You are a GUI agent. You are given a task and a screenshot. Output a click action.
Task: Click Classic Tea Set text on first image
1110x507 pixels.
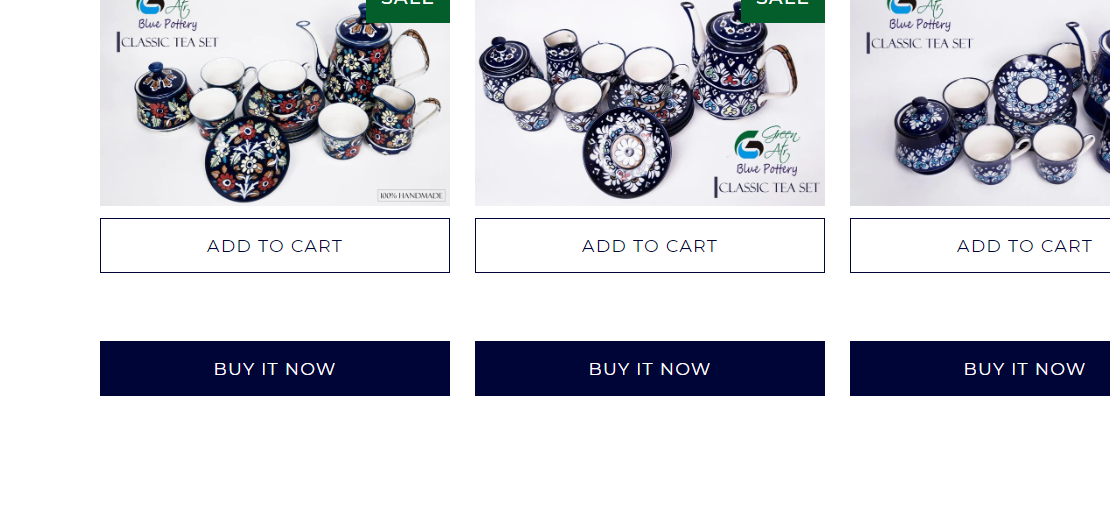pyautogui.click(x=170, y=42)
